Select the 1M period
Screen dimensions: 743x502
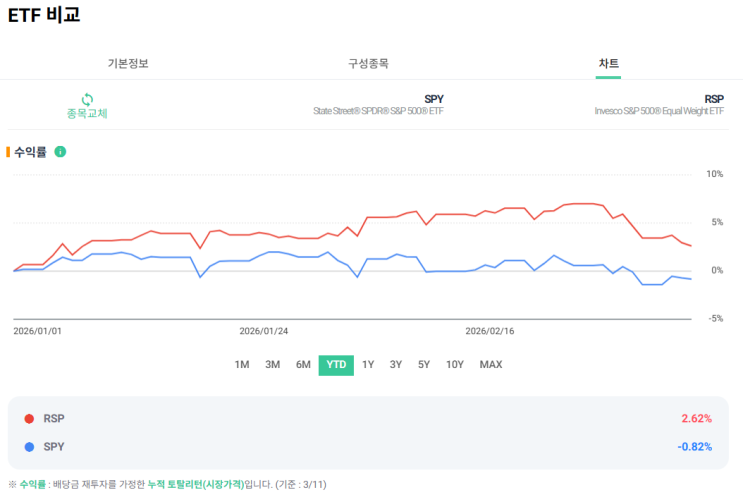click(242, 365)
